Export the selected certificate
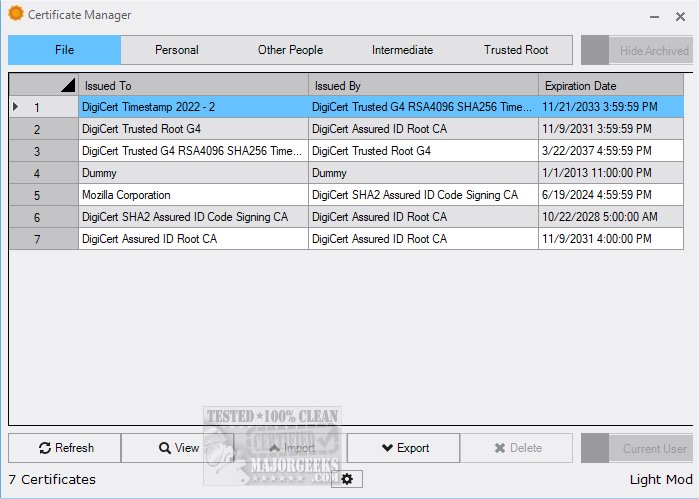The width and height of the screenshot is (699, 499). 404,448
